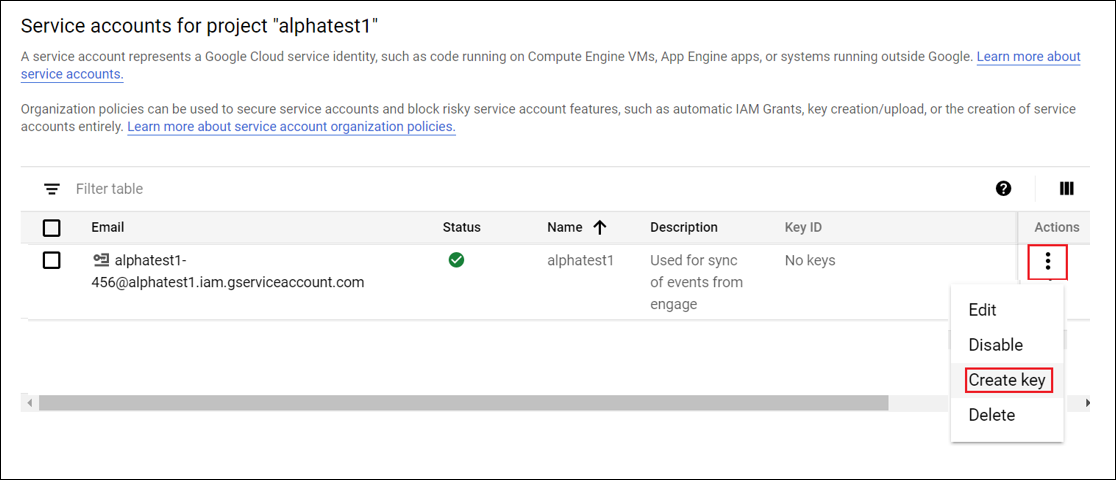Open the table help icon
Viewport: 1116px width, 480px height.
[x=1003, y=189]
